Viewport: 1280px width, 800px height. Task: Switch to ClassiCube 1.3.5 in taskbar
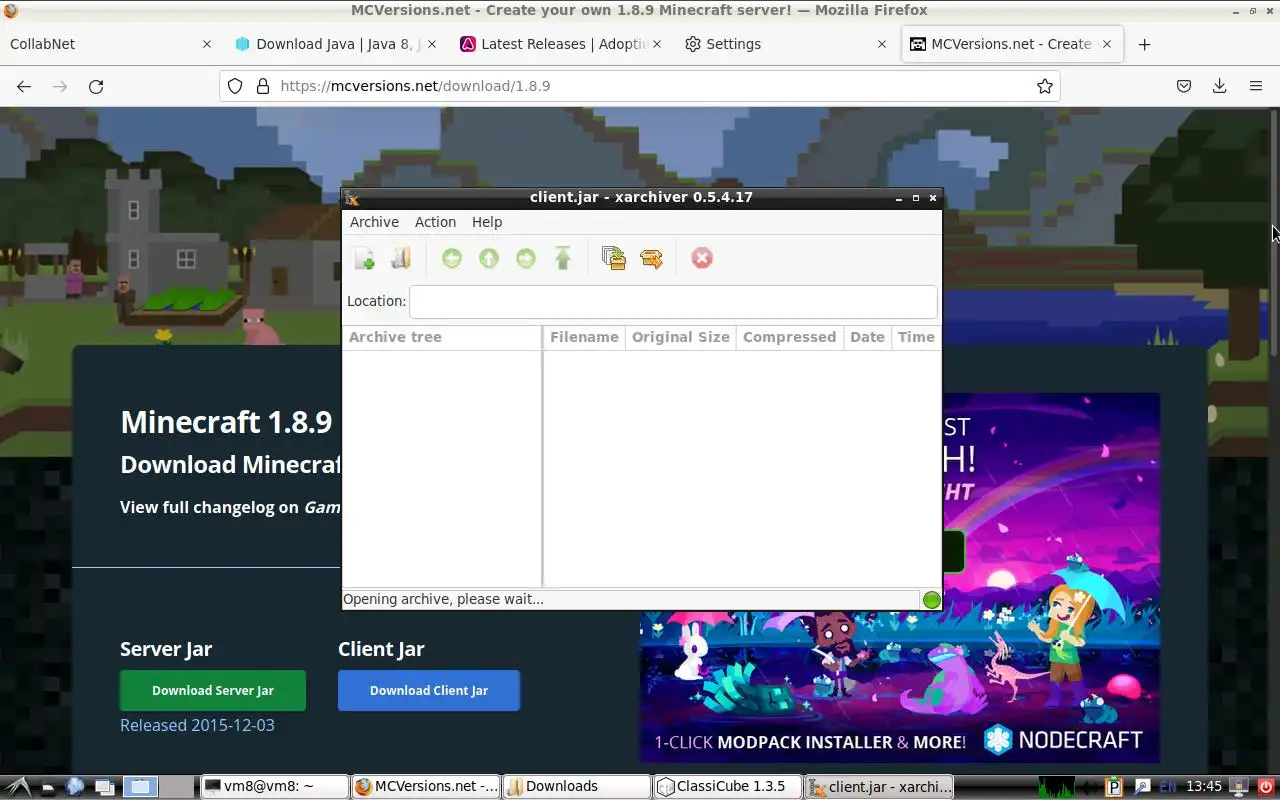point(728,787)
